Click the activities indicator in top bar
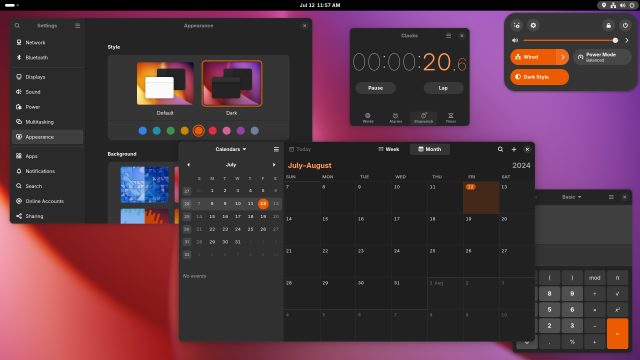 11,5
